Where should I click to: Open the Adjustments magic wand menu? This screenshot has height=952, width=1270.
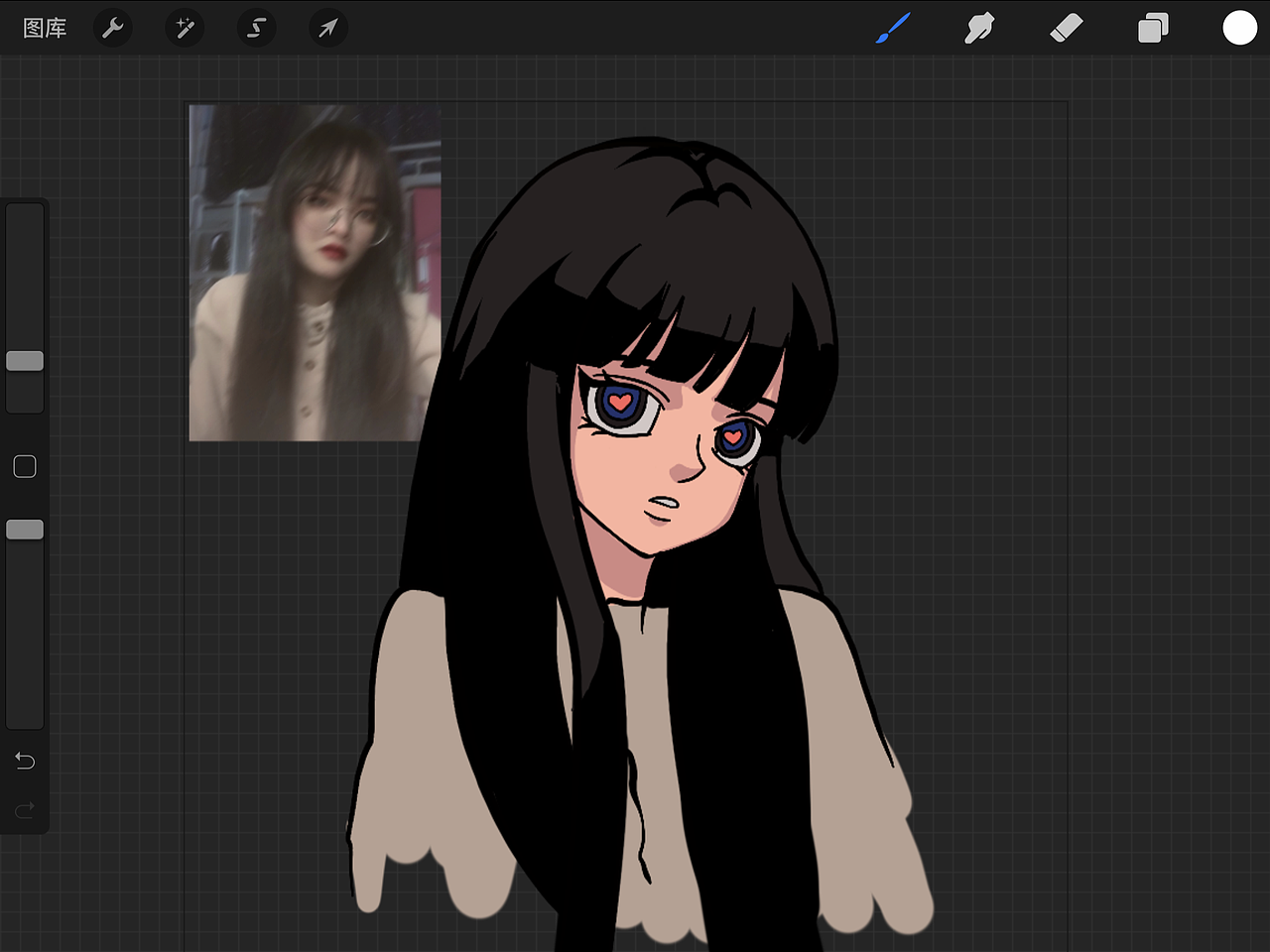pos(185,28)
